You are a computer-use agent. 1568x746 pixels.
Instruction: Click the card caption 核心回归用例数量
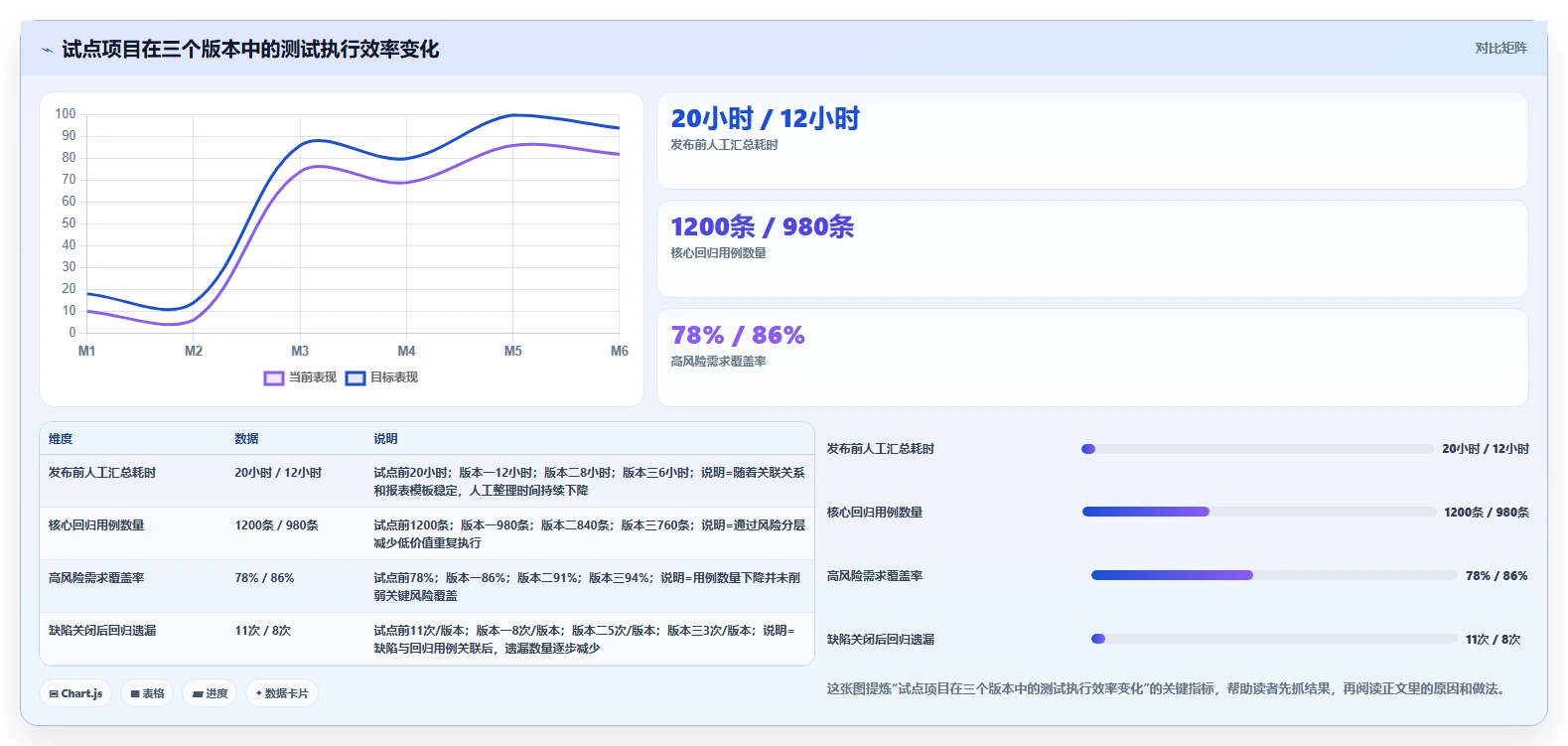(718, 253)
